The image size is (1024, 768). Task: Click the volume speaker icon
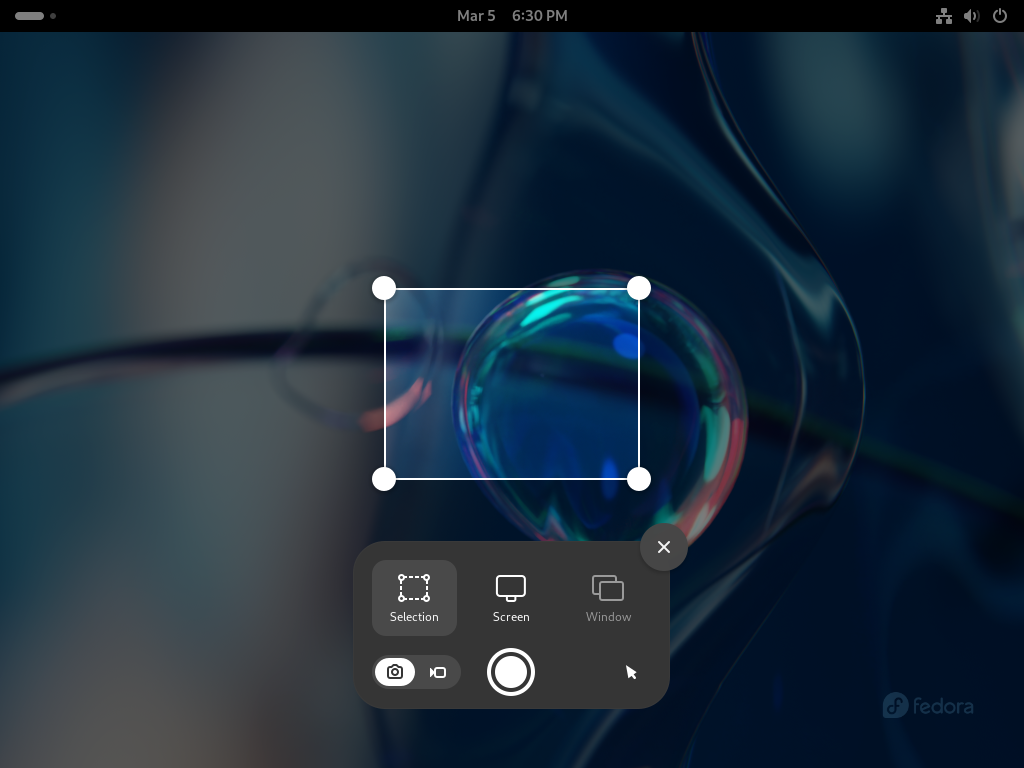click(x=972, y=16)
